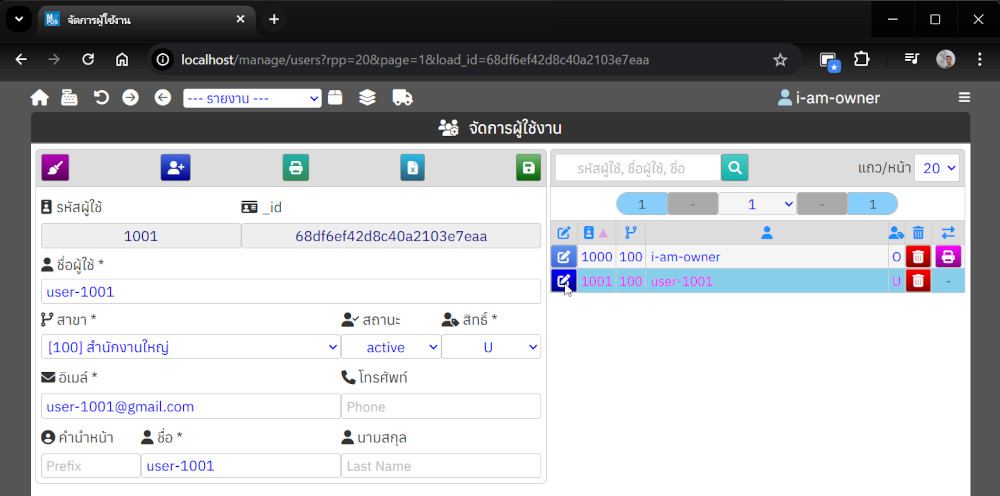This screenshot has height=496, width=1000.
Task: Open the cash register (POS) icon
Action: [x=69, y=97]
